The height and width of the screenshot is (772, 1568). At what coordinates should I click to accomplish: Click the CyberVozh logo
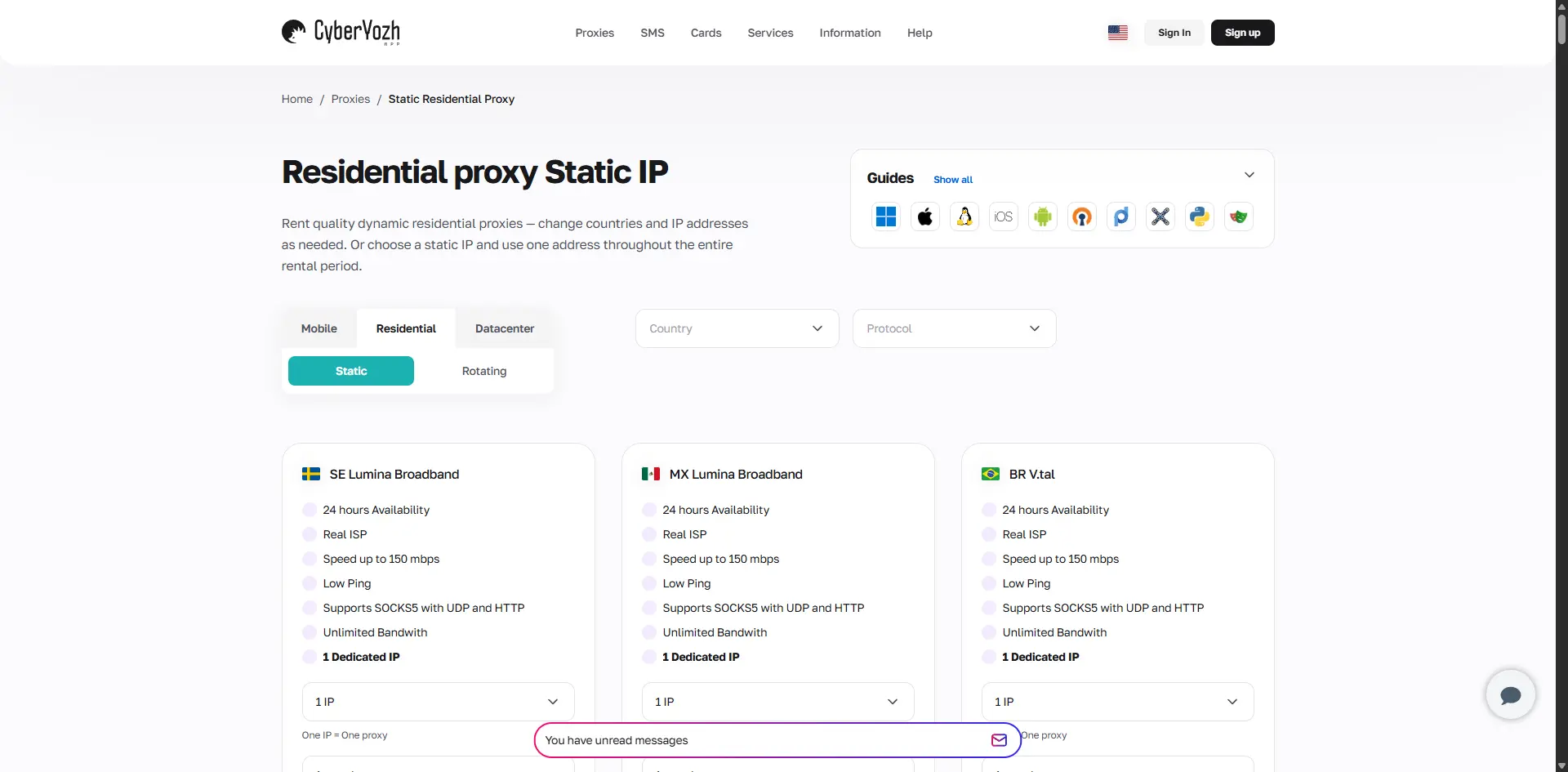tap(341, 32)
